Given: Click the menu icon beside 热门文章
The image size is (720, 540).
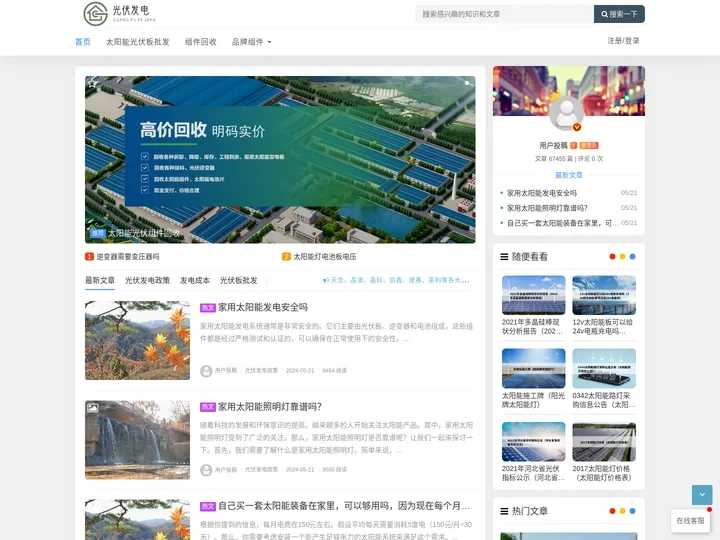Looking at the screenshot, I should [504, 511].
